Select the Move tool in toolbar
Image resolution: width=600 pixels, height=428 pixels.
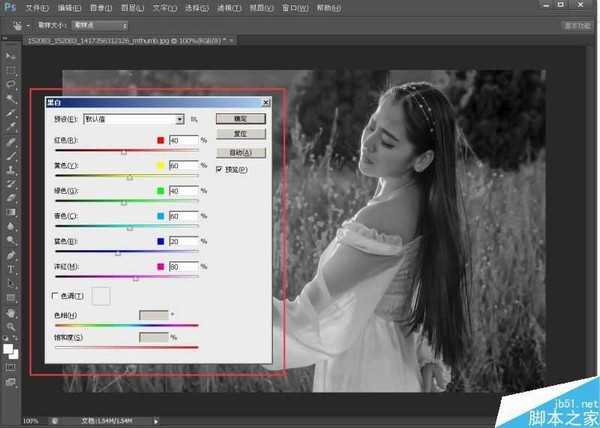[x=12, y=56]
